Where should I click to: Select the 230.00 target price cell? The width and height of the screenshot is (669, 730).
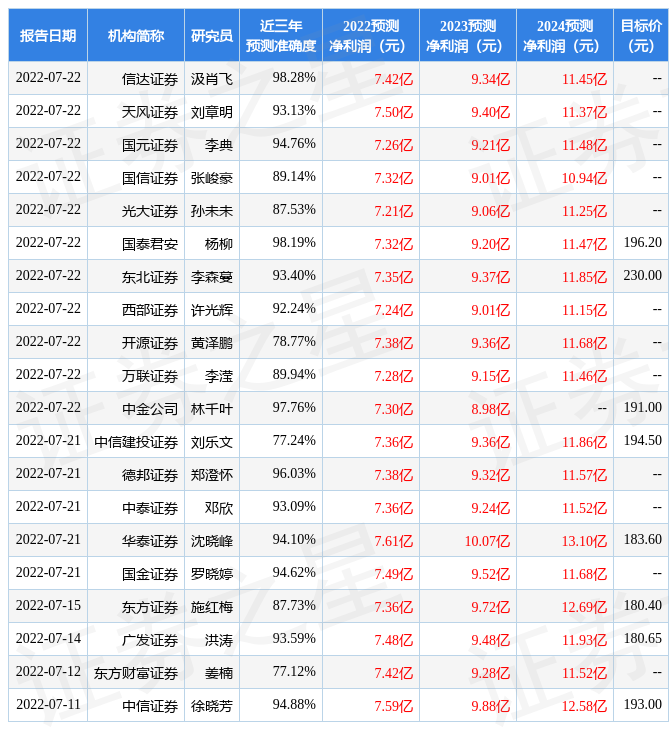642,276
